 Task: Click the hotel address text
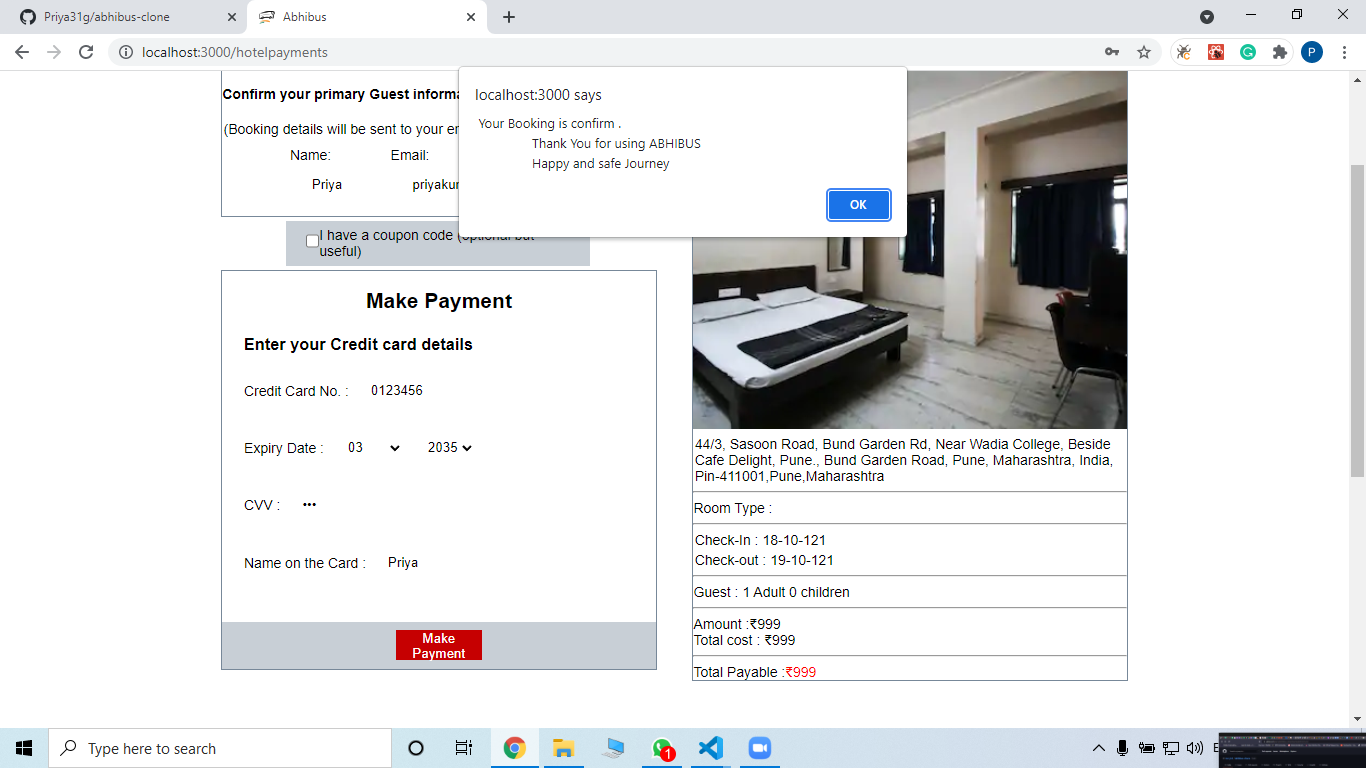904,460
